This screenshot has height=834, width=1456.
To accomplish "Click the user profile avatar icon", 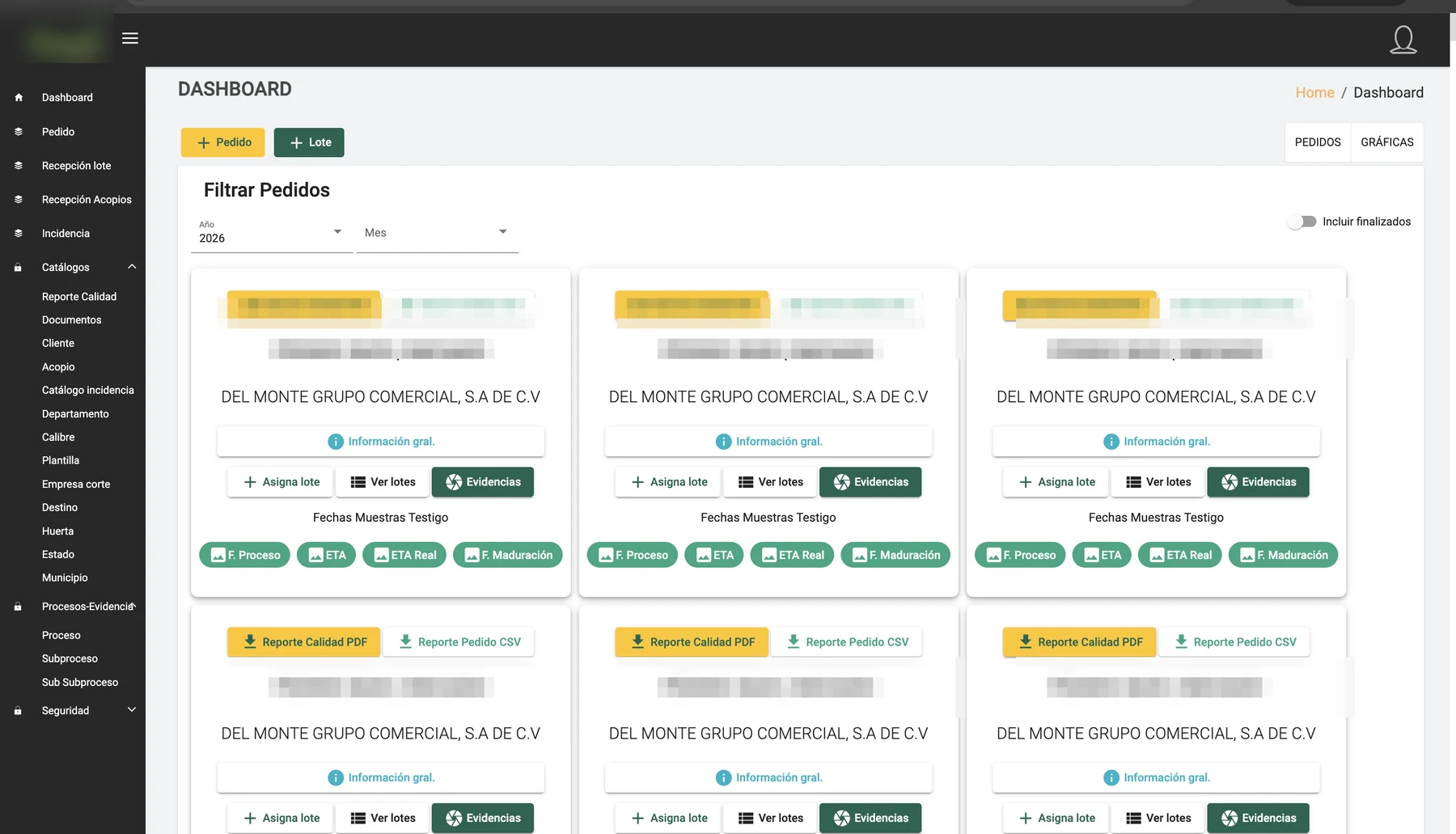I will click(1403, 39).
